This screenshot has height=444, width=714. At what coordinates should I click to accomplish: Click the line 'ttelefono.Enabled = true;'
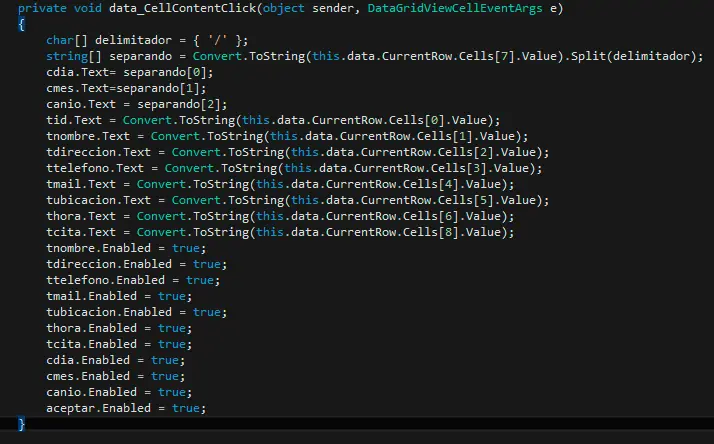coord(133,280)
